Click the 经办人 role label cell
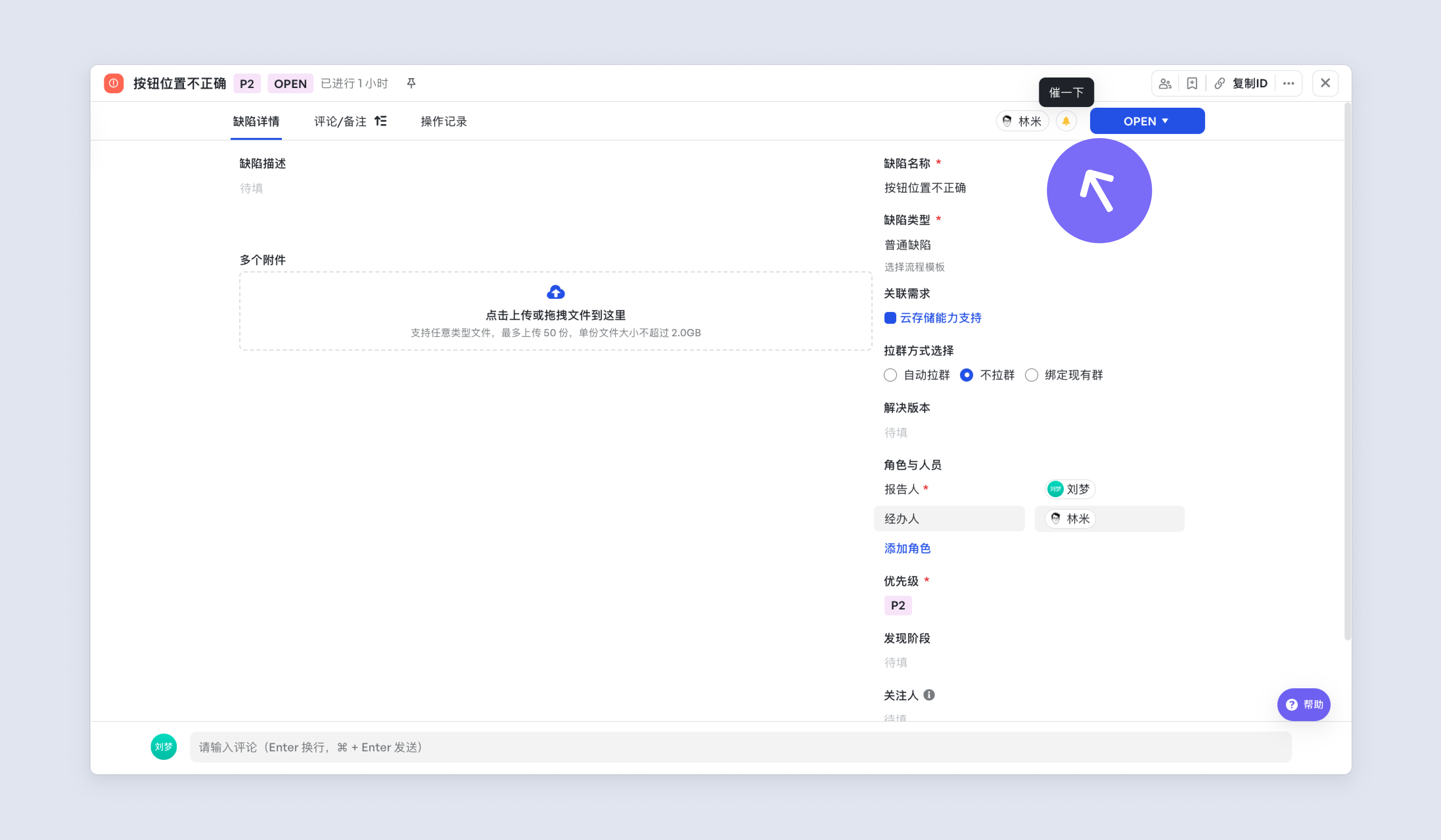1441x840 pixels. tap(949, 518)
